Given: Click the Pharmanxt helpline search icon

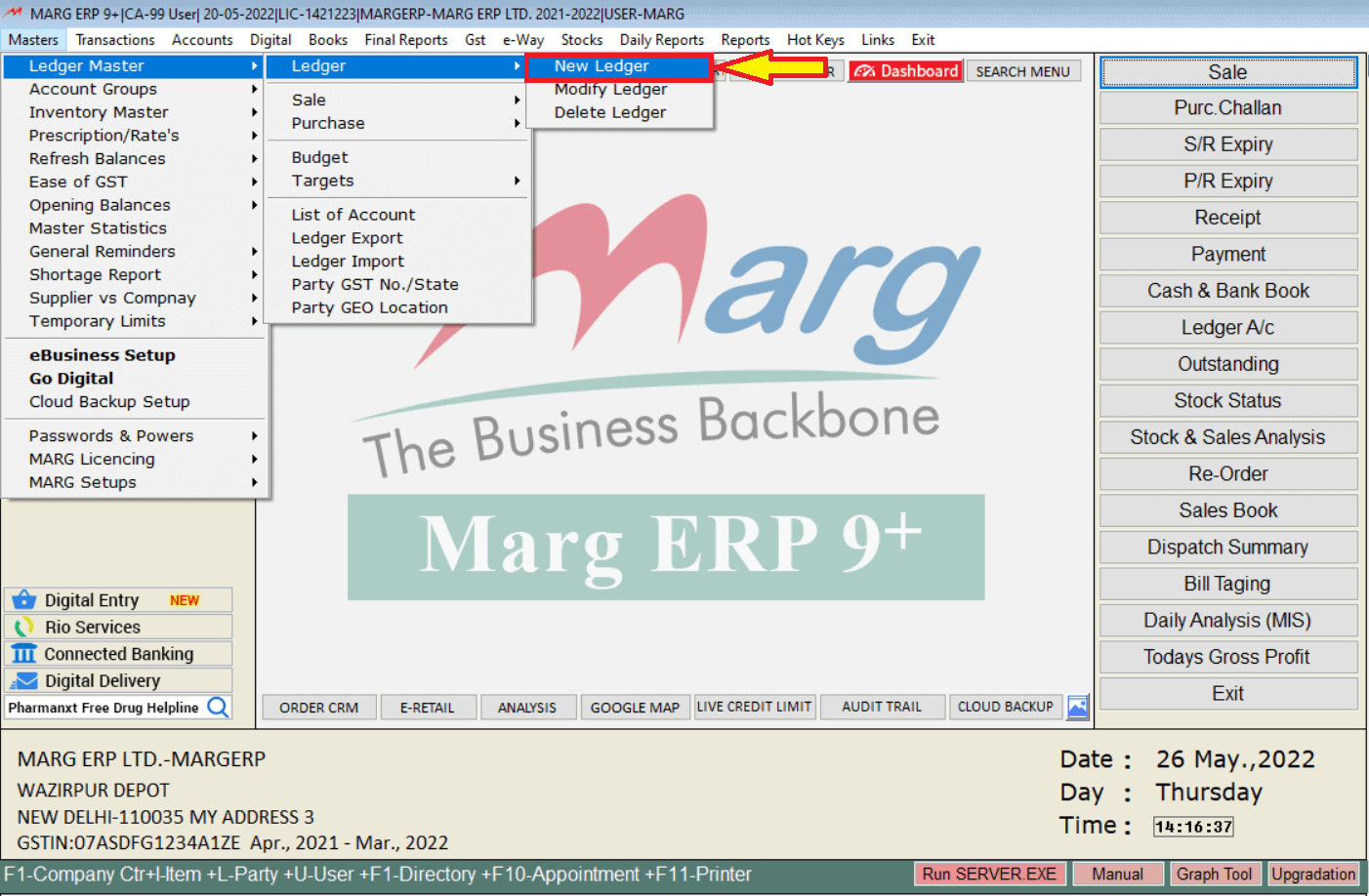Looking at the screenshot, I should pyautogui.click(x=219, y=708).
